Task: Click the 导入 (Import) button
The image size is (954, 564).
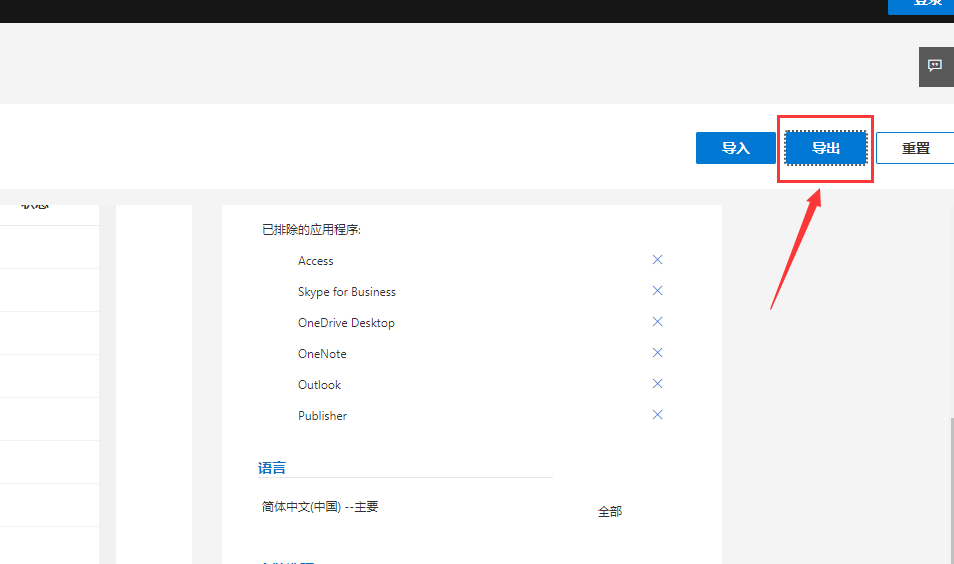Action: (736, 148)
